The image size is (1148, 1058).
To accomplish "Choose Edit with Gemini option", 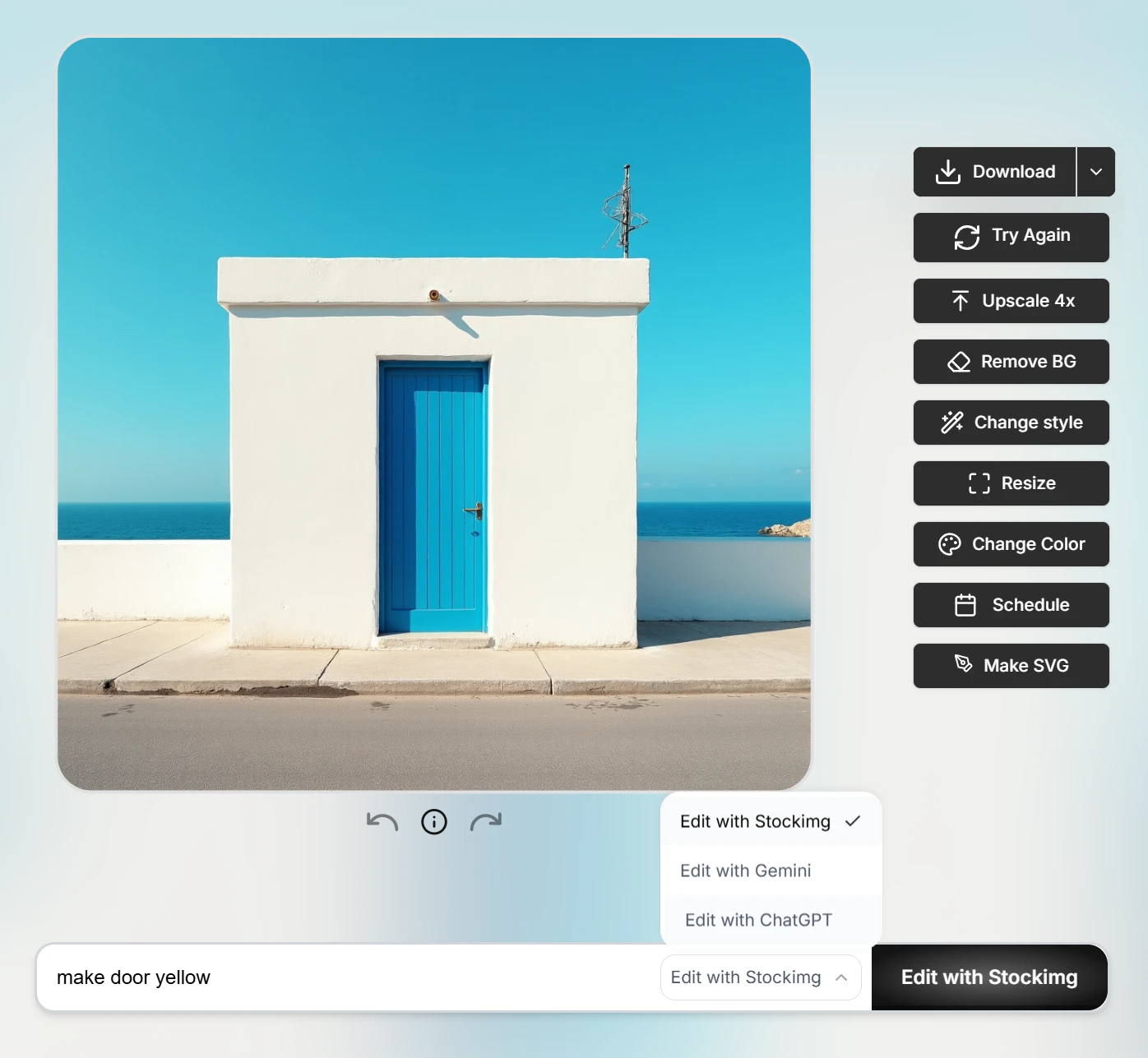I will pyautogui.click(x=746, y=871).
